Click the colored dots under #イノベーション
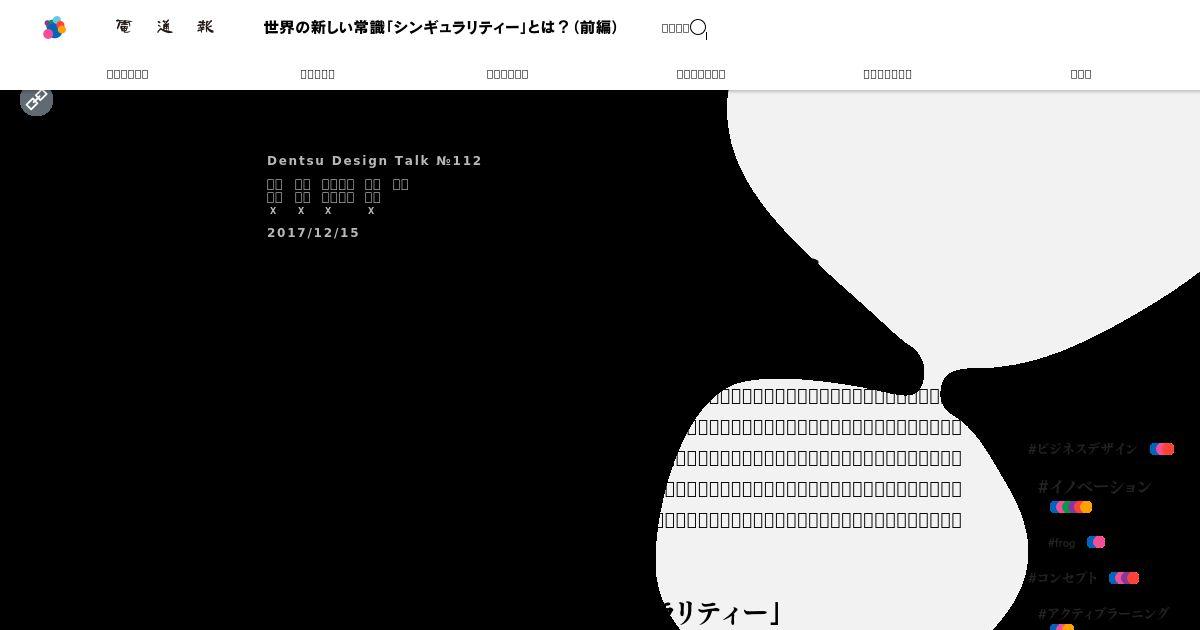 [1071, 507]
